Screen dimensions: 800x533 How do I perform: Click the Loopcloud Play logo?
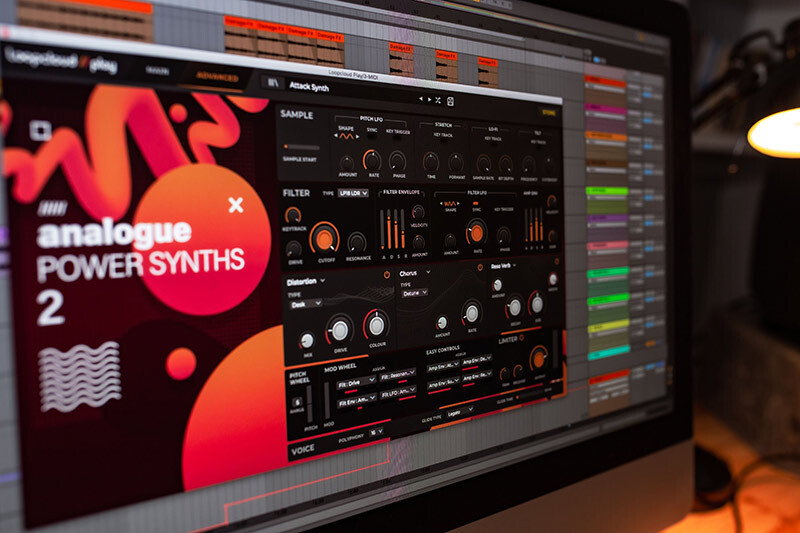pos(62,61)
